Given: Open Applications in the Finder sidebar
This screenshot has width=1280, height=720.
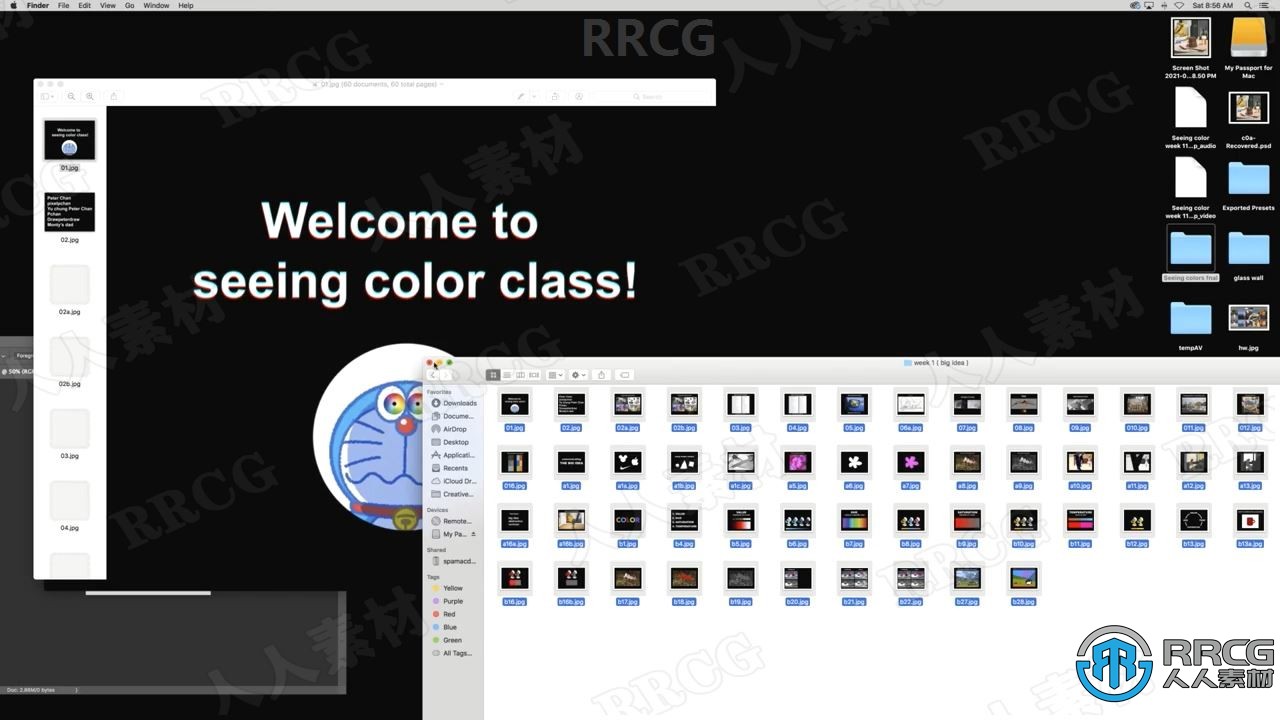Looking at the screenshot, I should point(454,455).
